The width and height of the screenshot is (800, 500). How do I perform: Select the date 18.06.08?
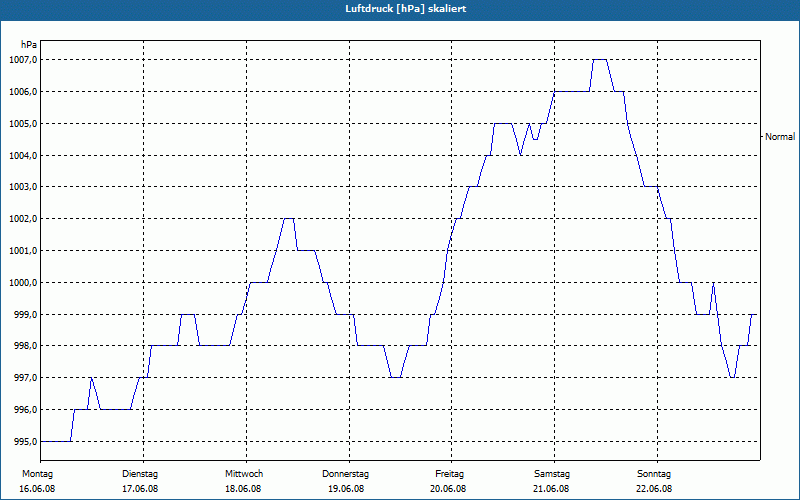[243, 489]
